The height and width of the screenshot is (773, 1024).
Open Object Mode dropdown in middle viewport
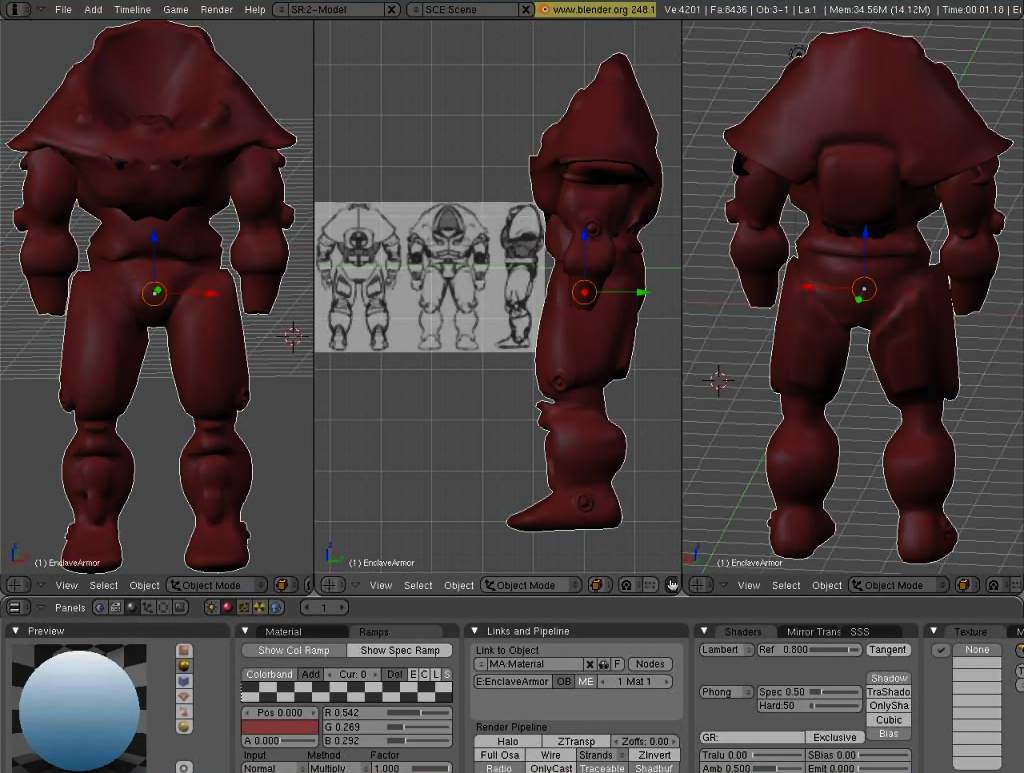pos(531,585)
